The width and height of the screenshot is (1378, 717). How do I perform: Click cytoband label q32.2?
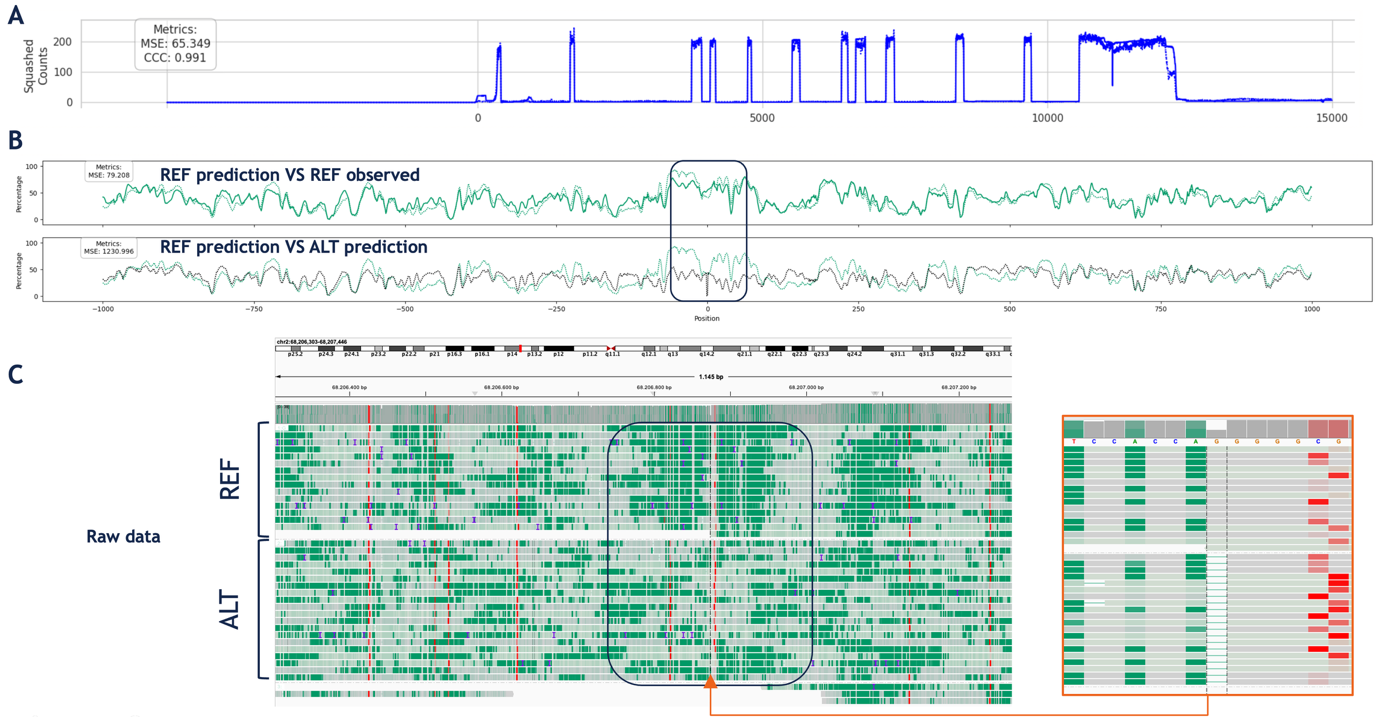click(958, 354)
